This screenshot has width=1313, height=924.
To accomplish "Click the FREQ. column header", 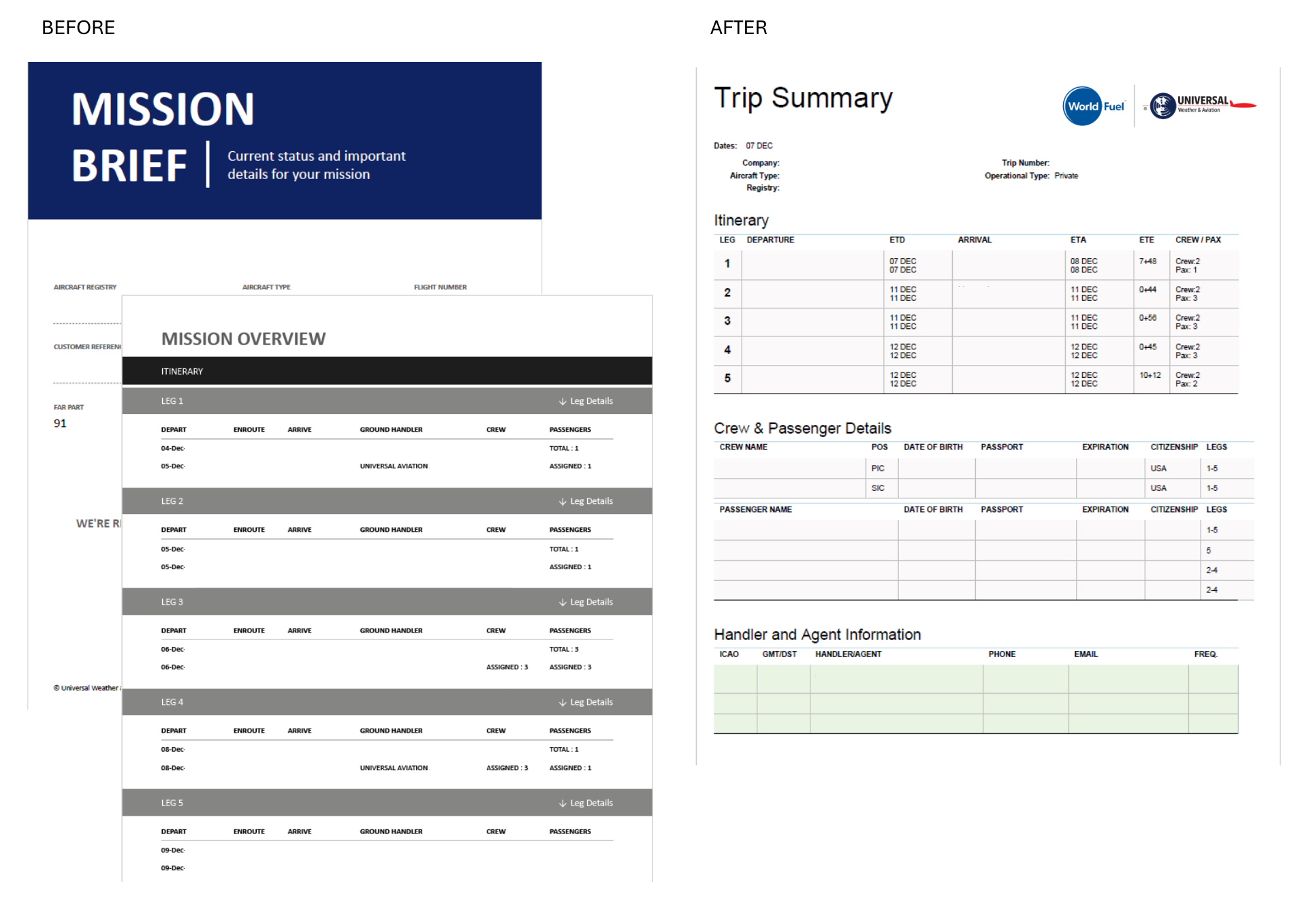I will coord(1205,654).
